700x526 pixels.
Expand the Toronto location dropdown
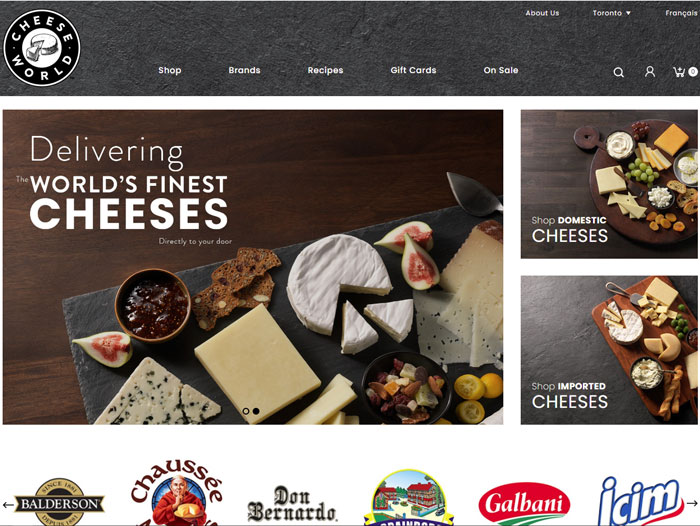(611, 13)
